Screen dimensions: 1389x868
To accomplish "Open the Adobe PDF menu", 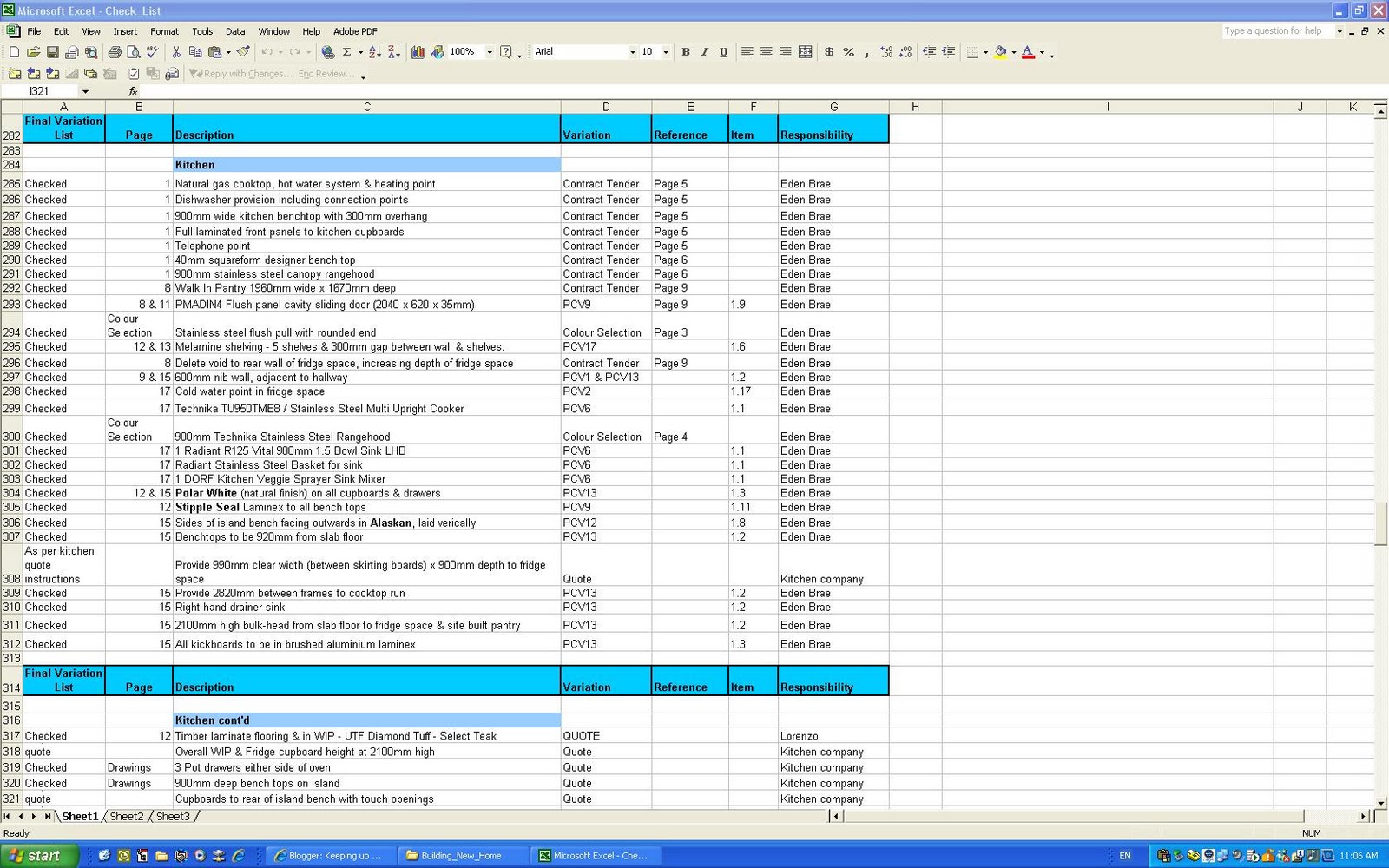I will pos(355,31).
